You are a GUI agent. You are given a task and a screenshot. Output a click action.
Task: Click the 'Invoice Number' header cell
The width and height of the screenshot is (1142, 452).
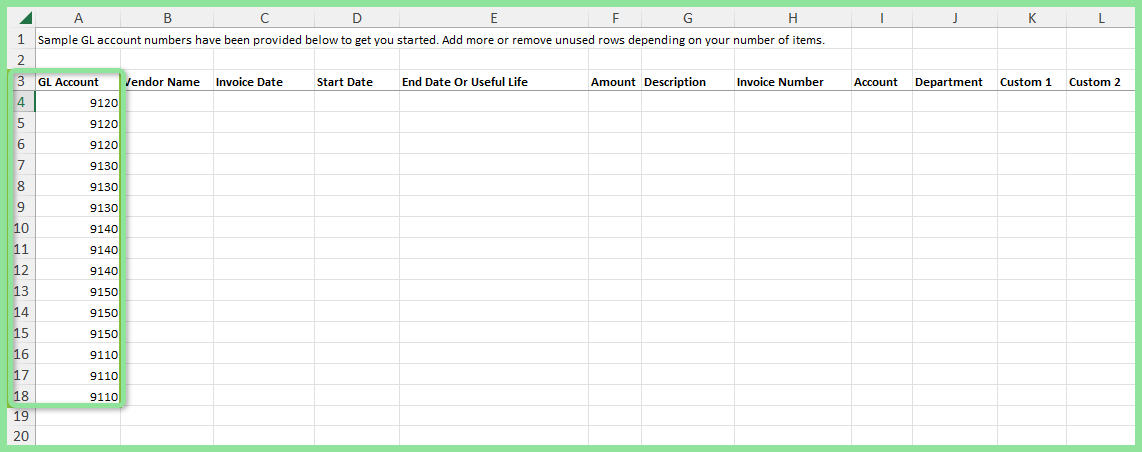792,82
